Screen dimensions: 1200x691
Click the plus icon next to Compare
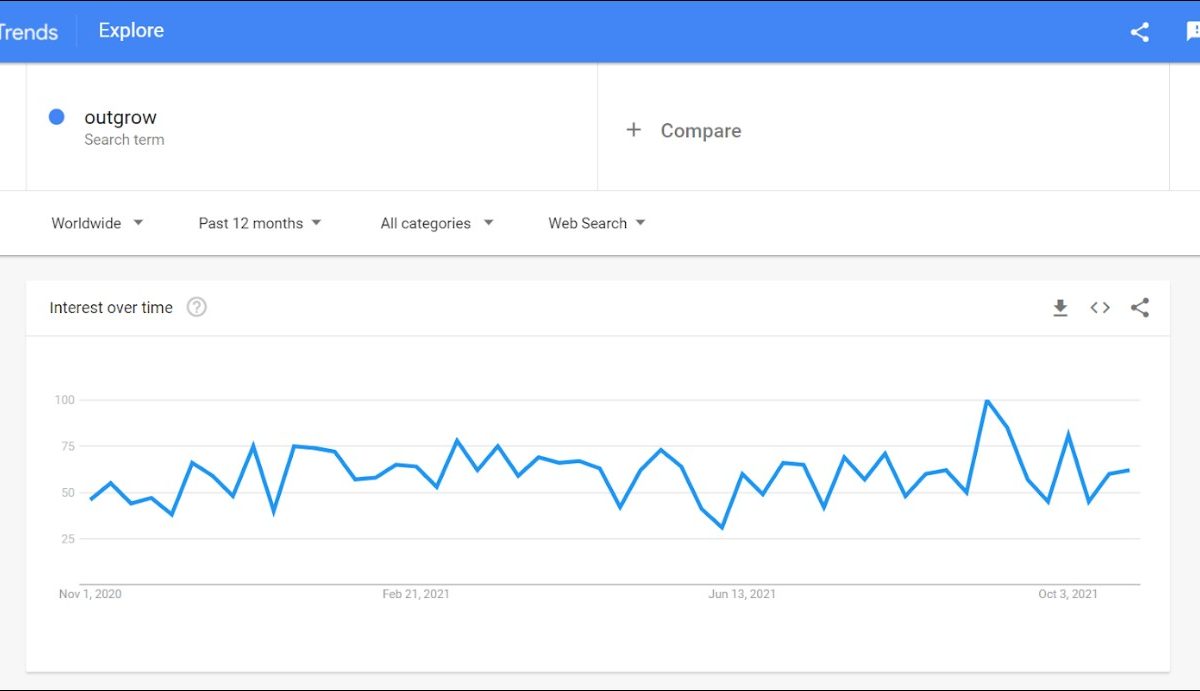(633, 130)
